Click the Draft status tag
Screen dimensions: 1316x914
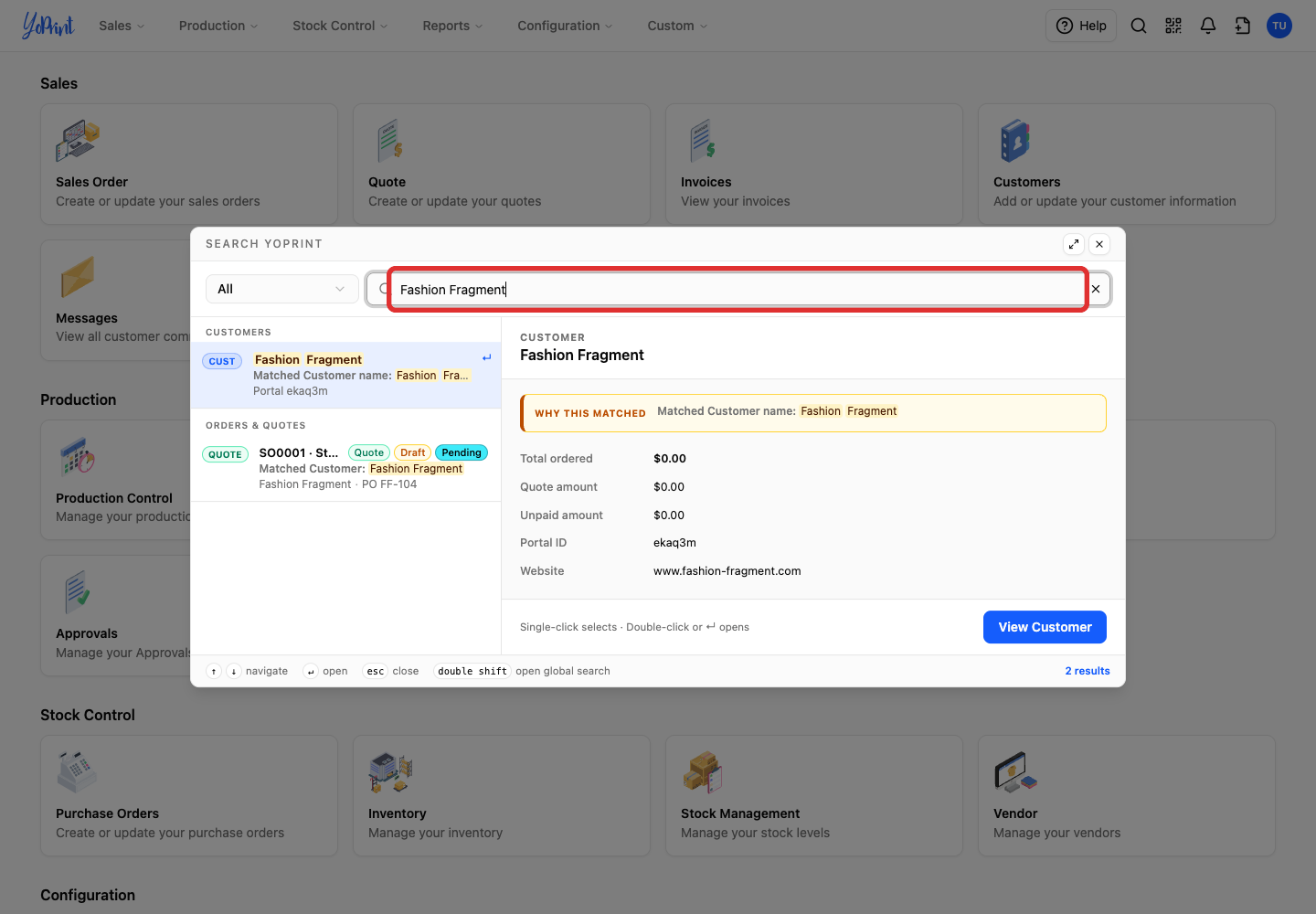pos(412,452)
